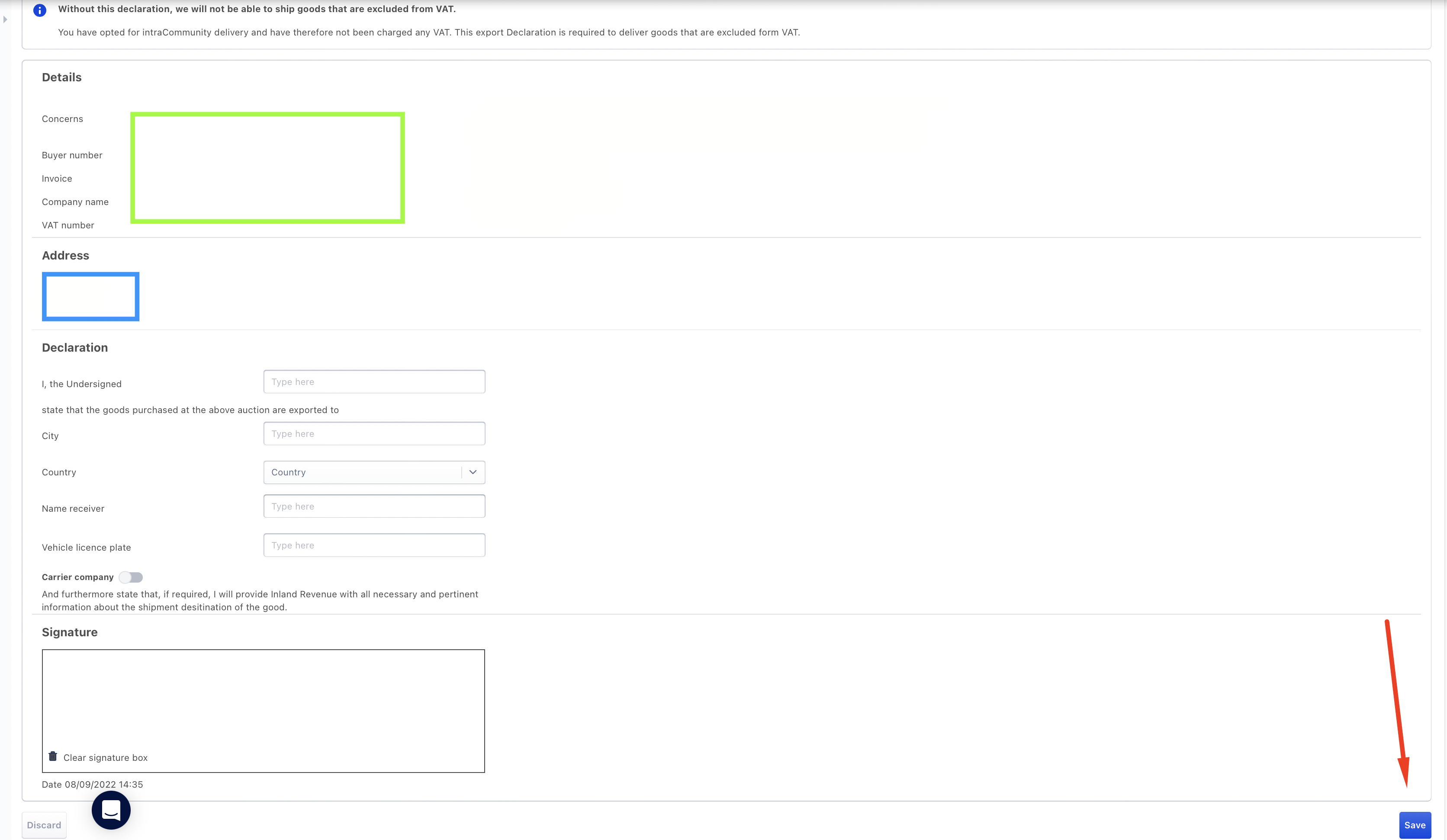Click the 'Clear signature box' text
Screen dimensions: 1447x840
point(106,757)
